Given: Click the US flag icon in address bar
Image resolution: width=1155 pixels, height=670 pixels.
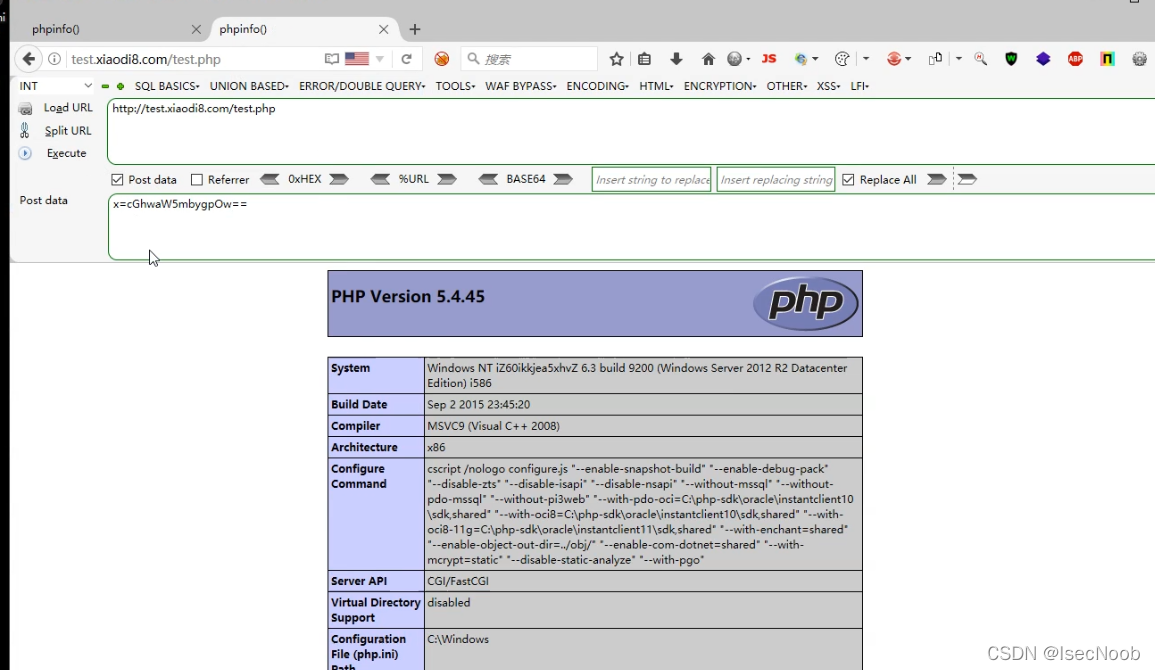Looking at the screenshot, I should click(357, 59).
